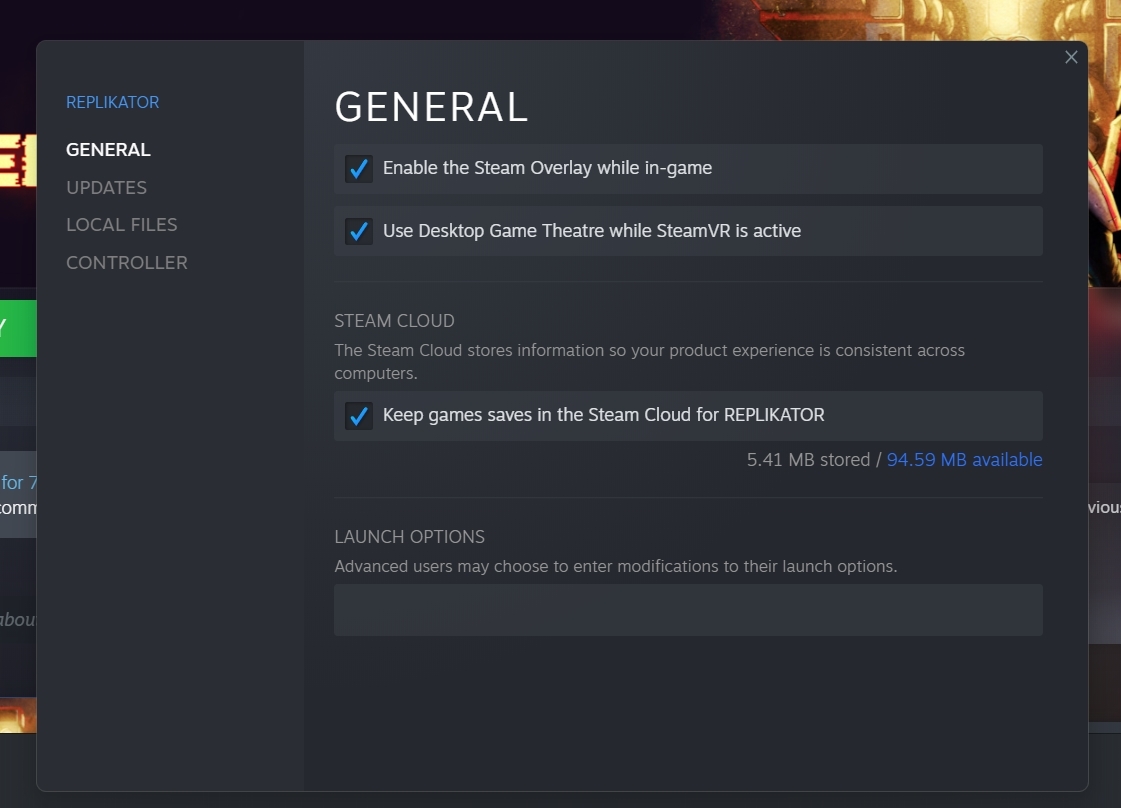The image size is (1121, 808).
Task: Switch to the Local Files tab
Action: click(x=121, y=225)
